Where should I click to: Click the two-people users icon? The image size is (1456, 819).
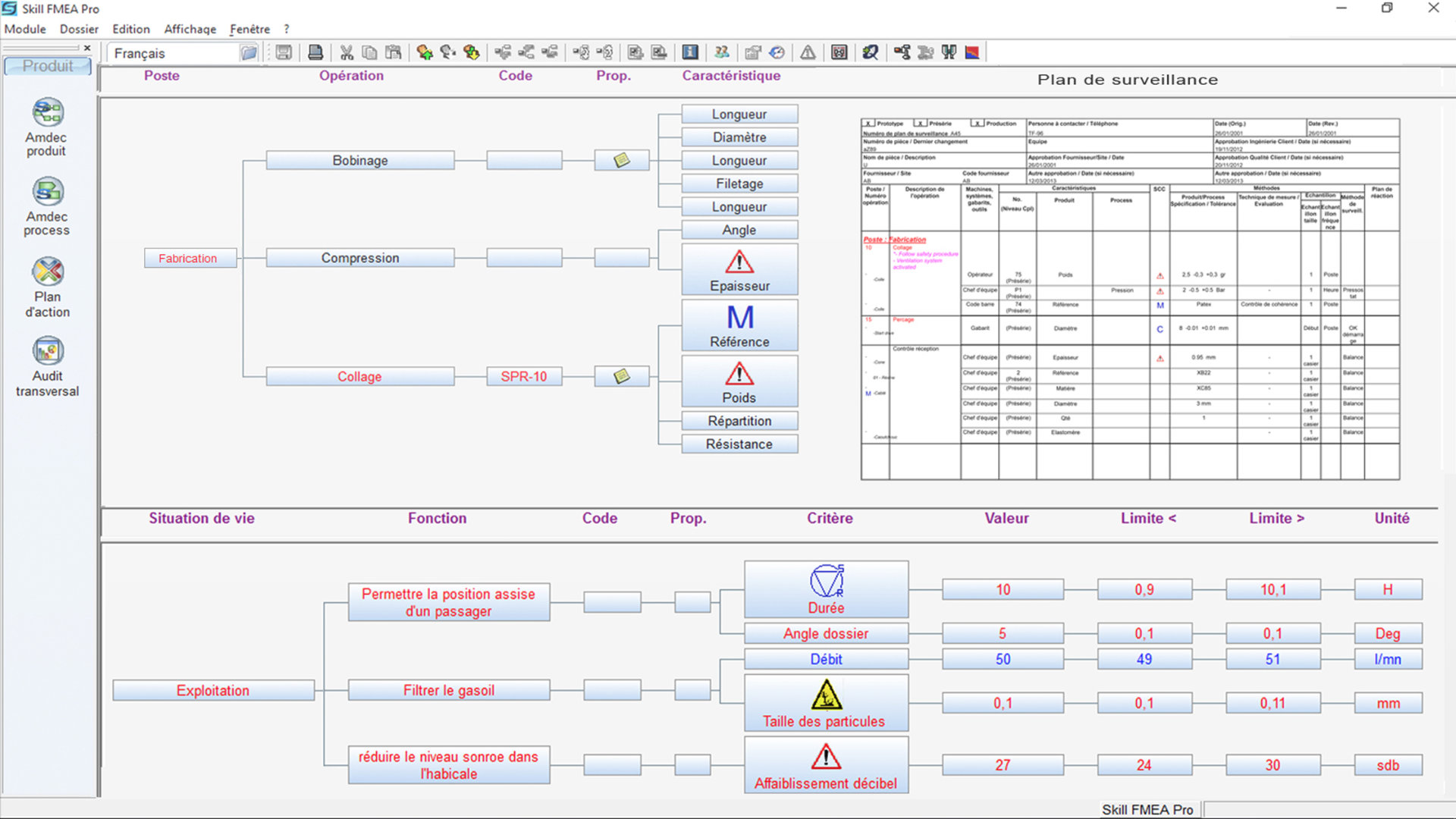(x=722, y=52)
